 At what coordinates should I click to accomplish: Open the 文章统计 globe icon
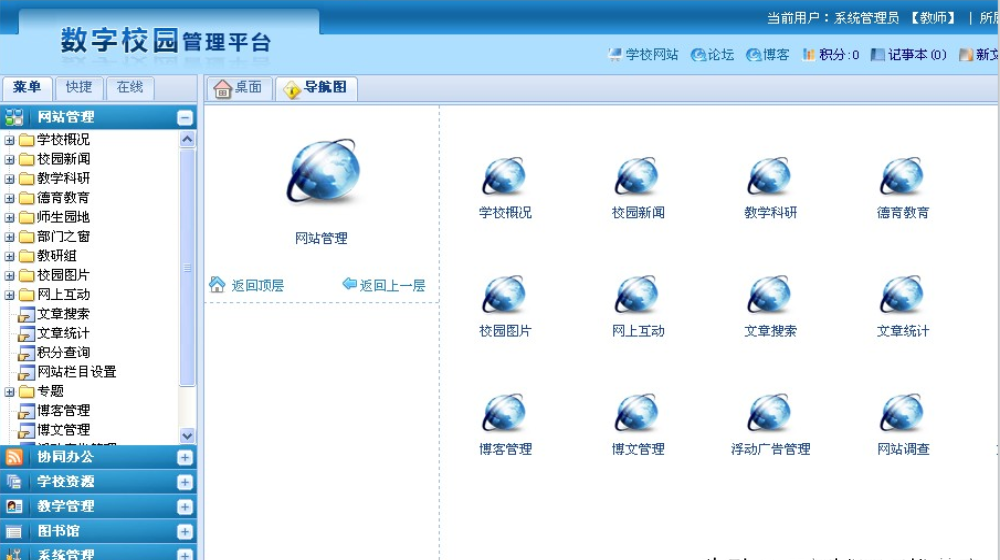click(x=902, y=294)
